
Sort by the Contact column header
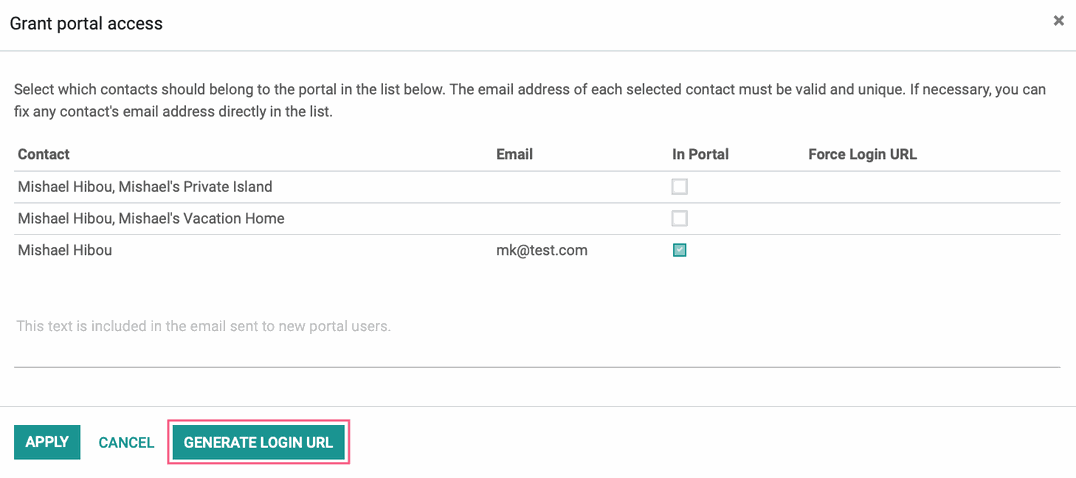coord(44,154)
